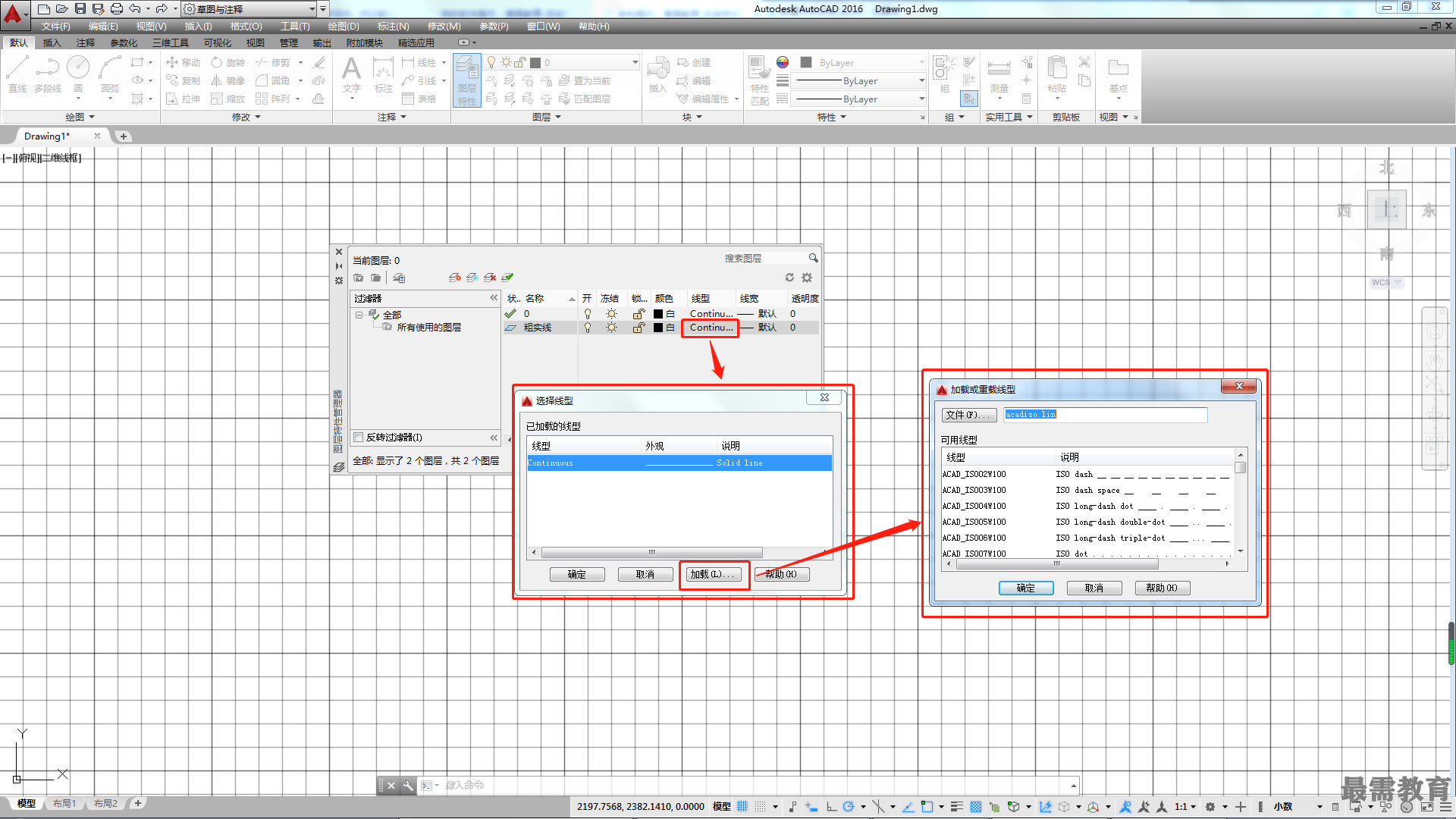Click 加载(L)... button in Select Linetype dialog
The width and height of the screenshot is (1456, 819).
pyautogui.click(x=714, y=574)
